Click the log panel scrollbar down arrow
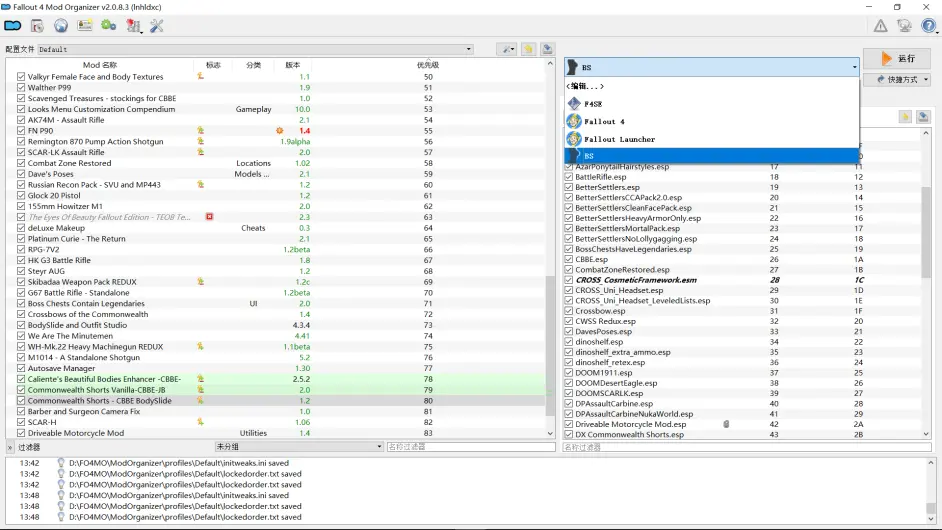 click(931, 519)
